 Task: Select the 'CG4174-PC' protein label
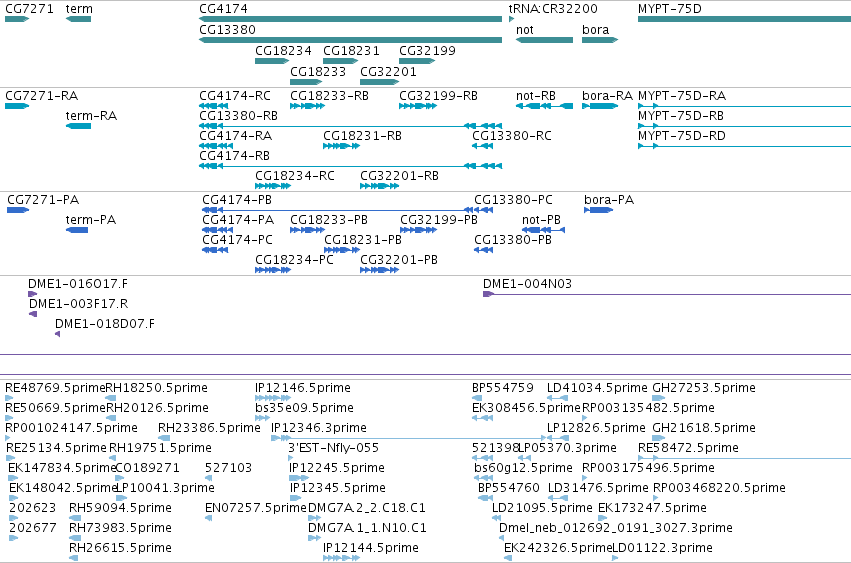click(x=237, y=239)
